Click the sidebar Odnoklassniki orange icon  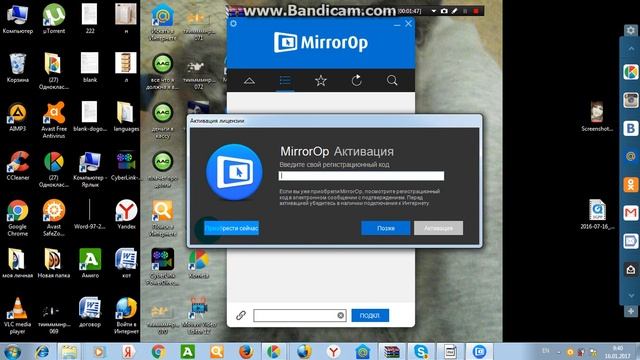(631, 184)
